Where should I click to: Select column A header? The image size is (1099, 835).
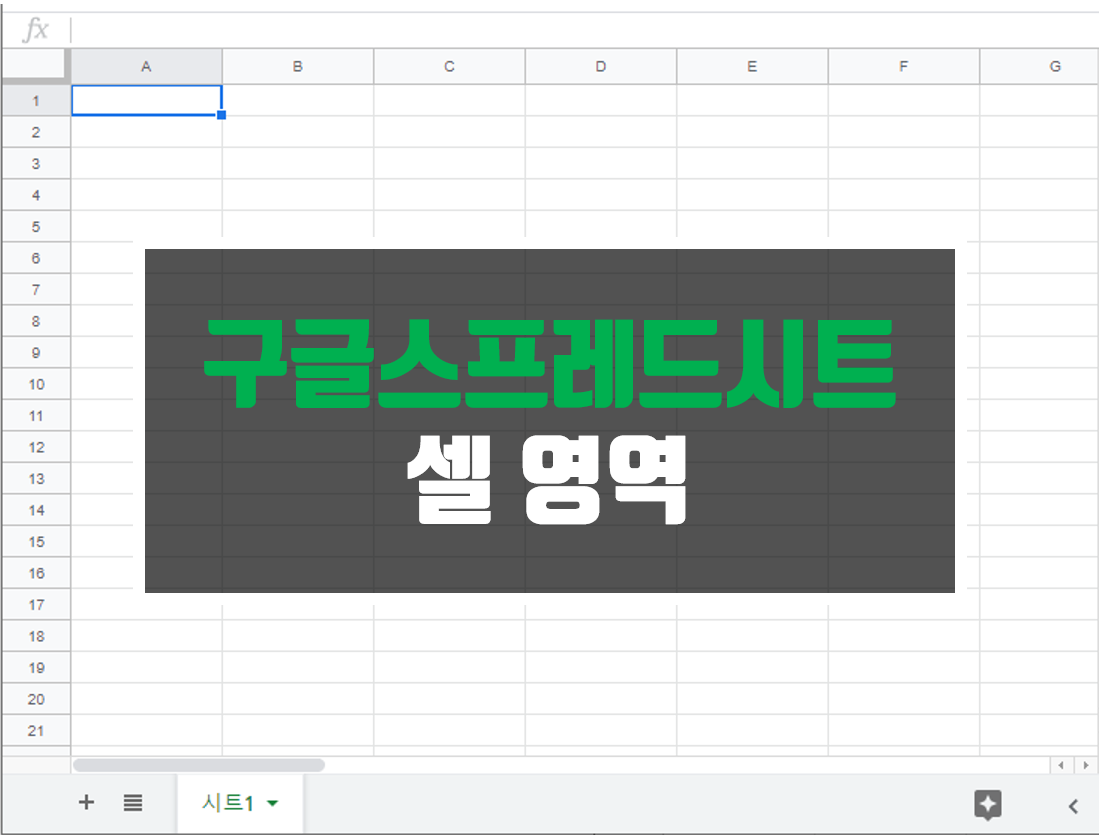click(146, 67)
